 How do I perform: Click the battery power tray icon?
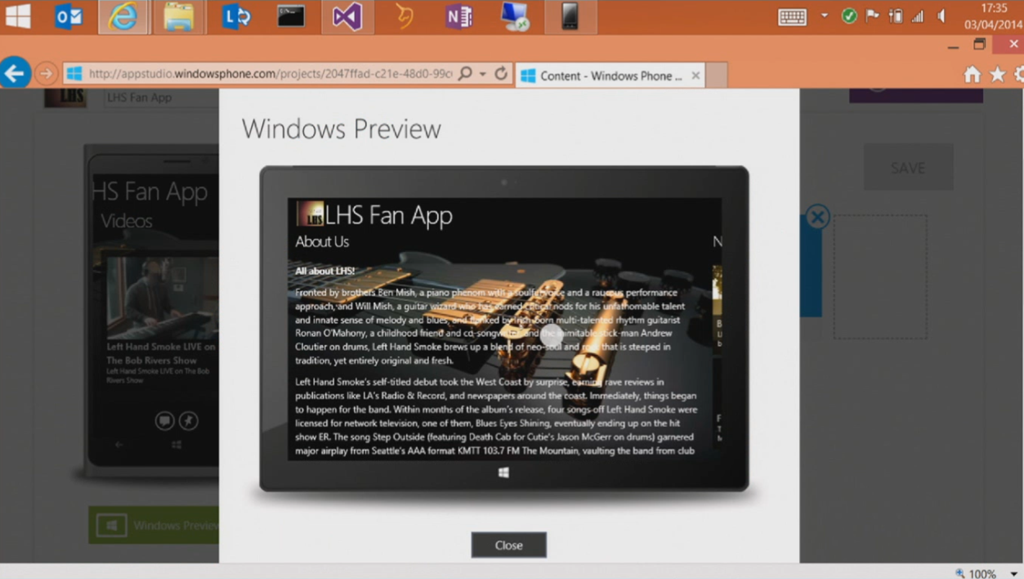(896, 16)
